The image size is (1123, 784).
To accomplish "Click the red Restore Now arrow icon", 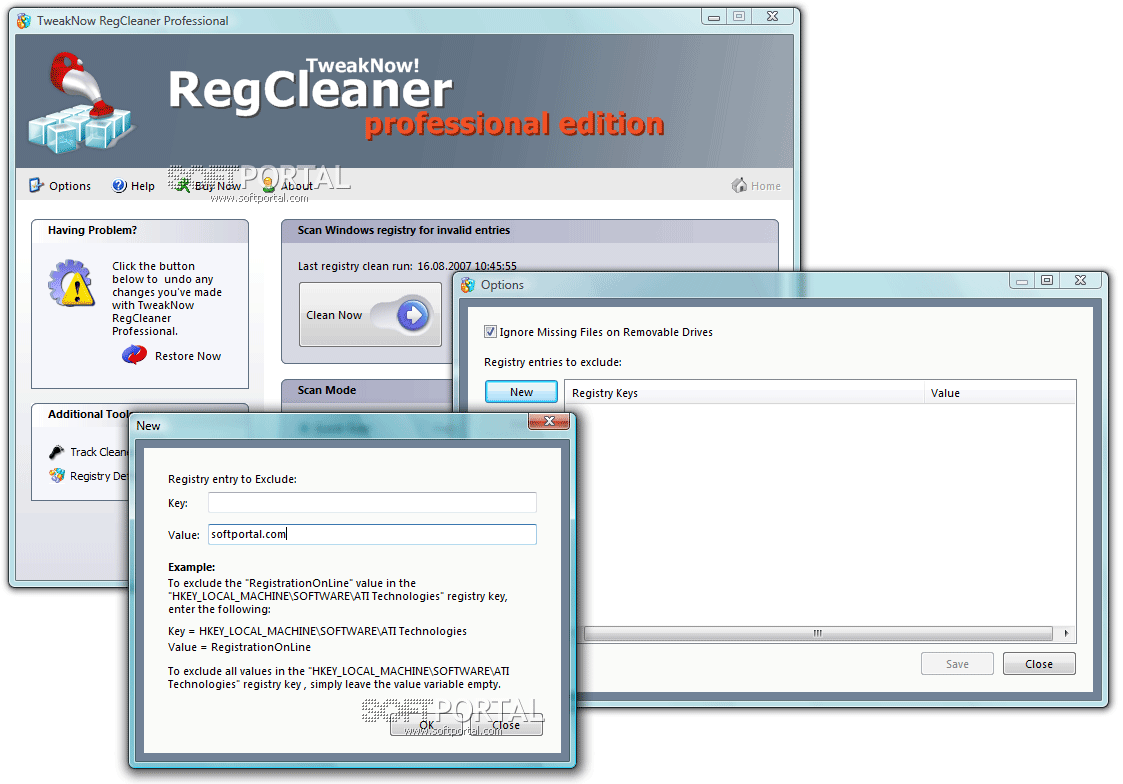I will click(x=134, y=354).
